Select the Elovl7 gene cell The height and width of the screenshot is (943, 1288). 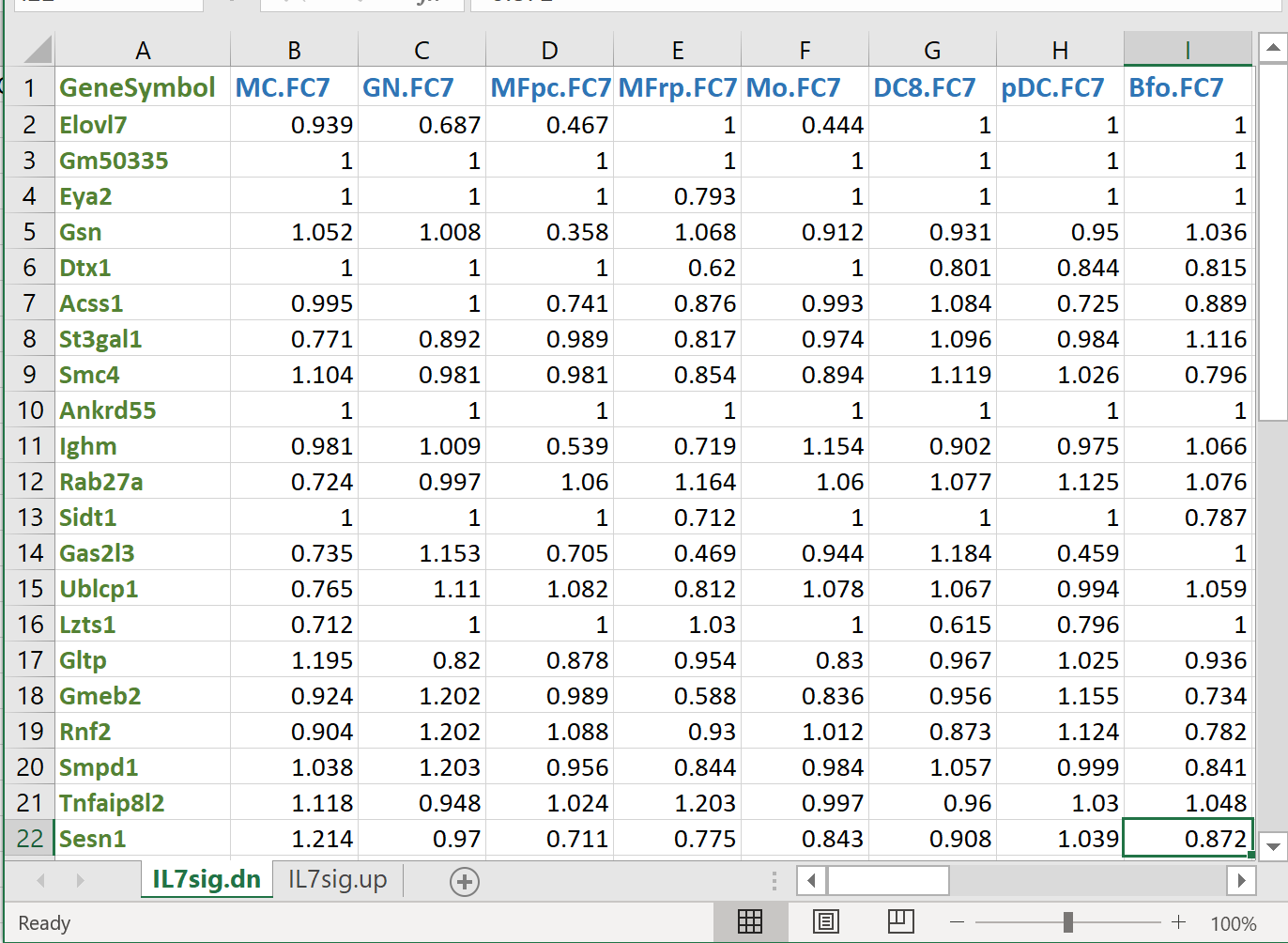click(x=143, y=125)
